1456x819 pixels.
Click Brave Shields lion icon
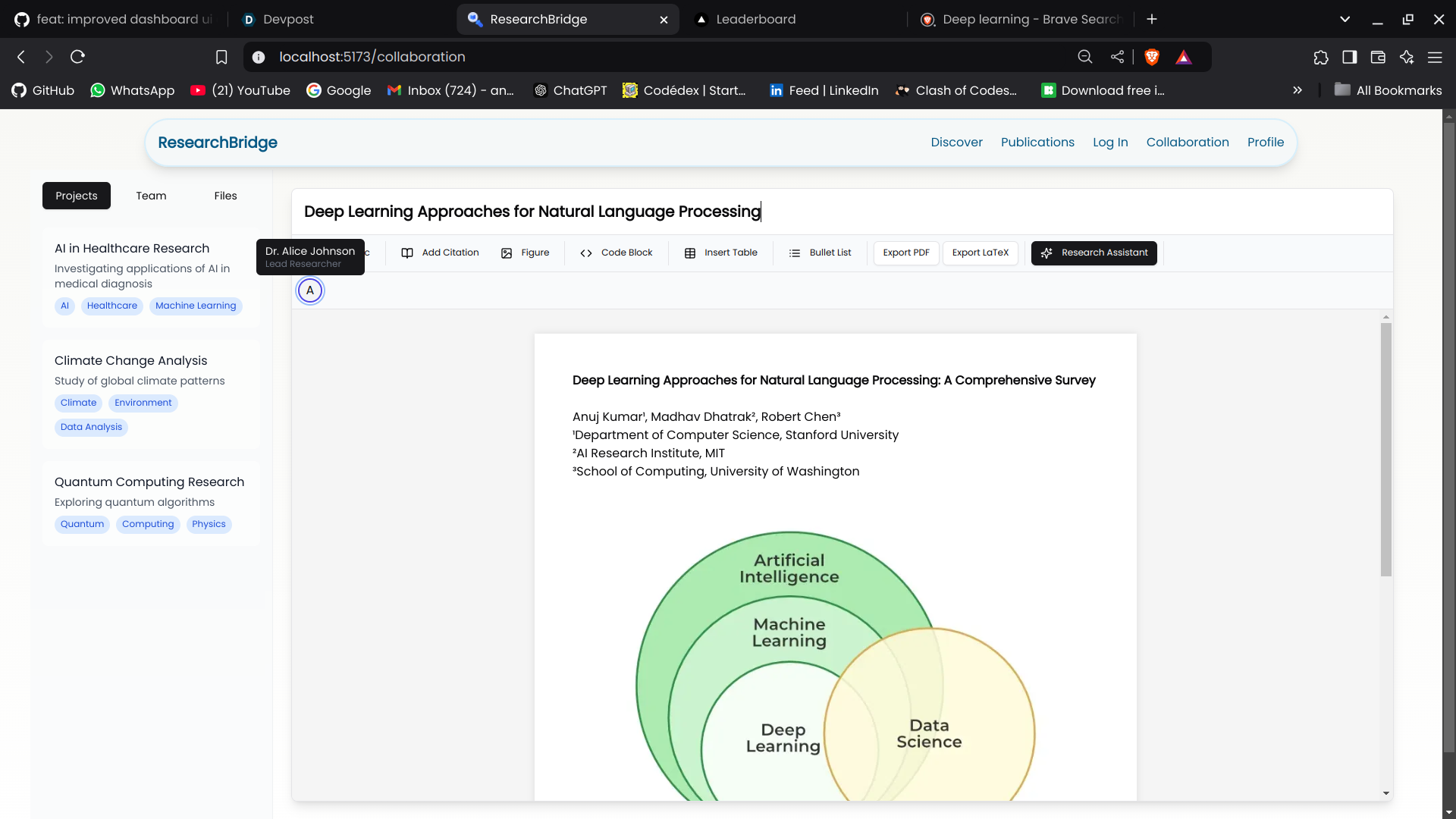1152,57
